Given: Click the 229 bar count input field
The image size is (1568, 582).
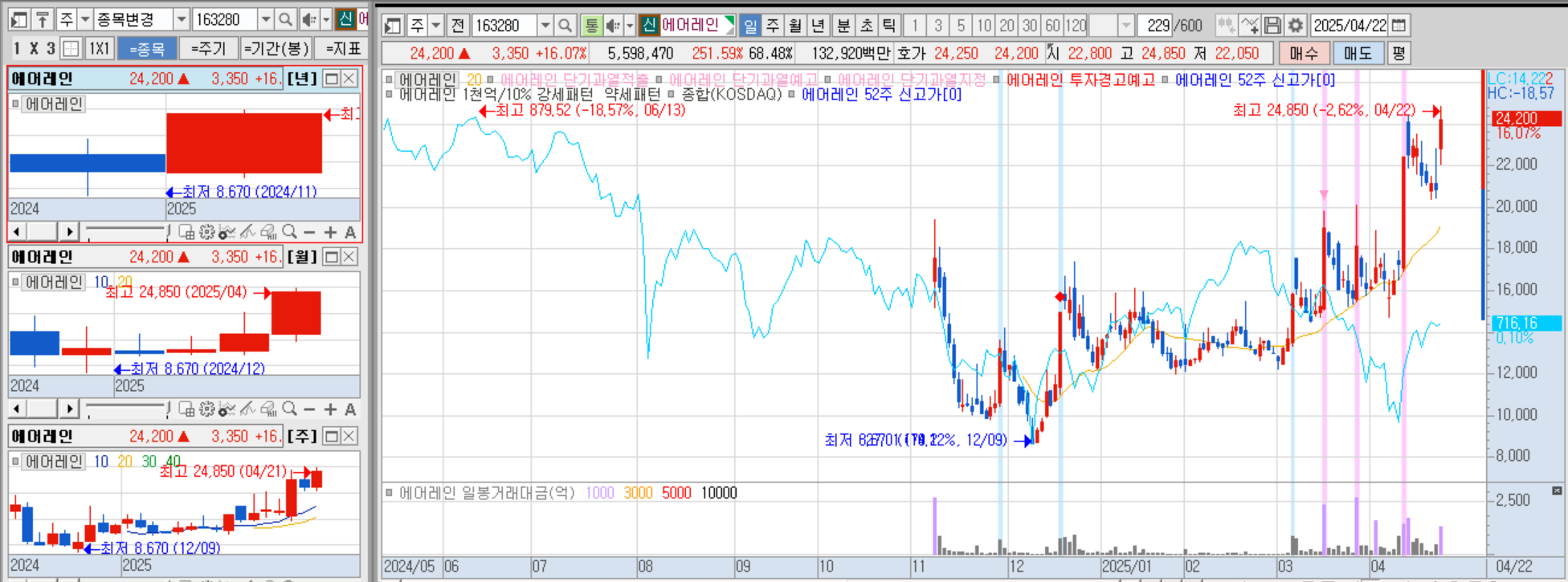Looking at the screenshot, I should tap(1156, 26).
